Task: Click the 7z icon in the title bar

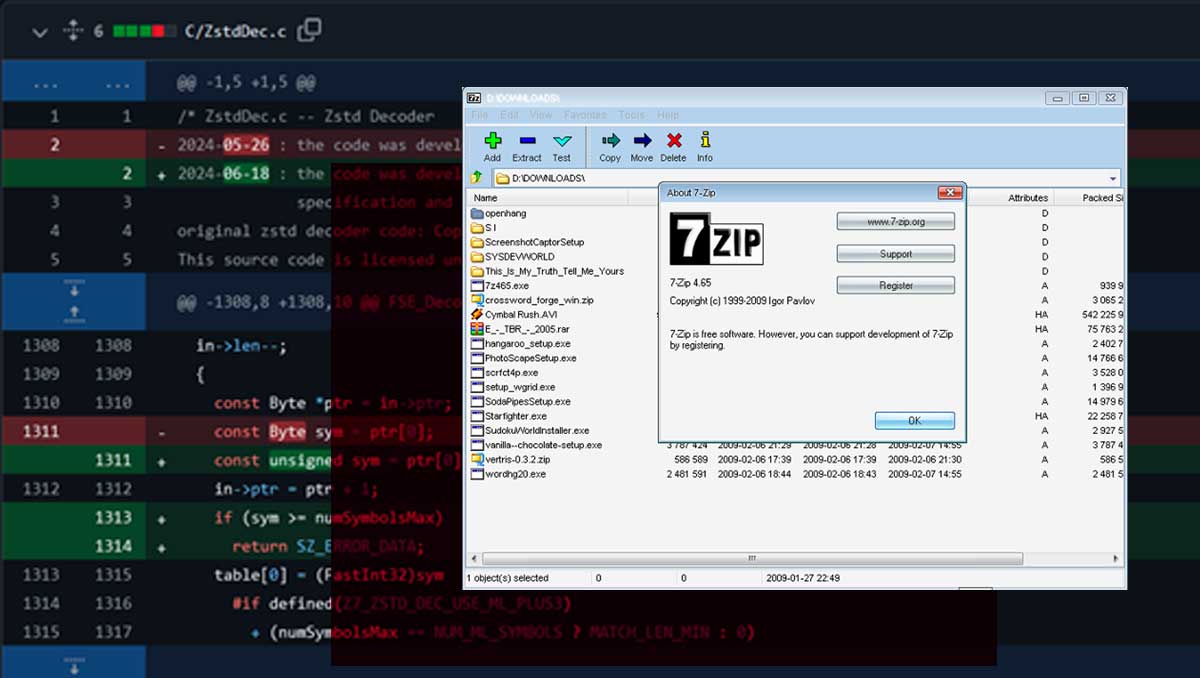Action: pyautogui.click(x=475, y=98)
